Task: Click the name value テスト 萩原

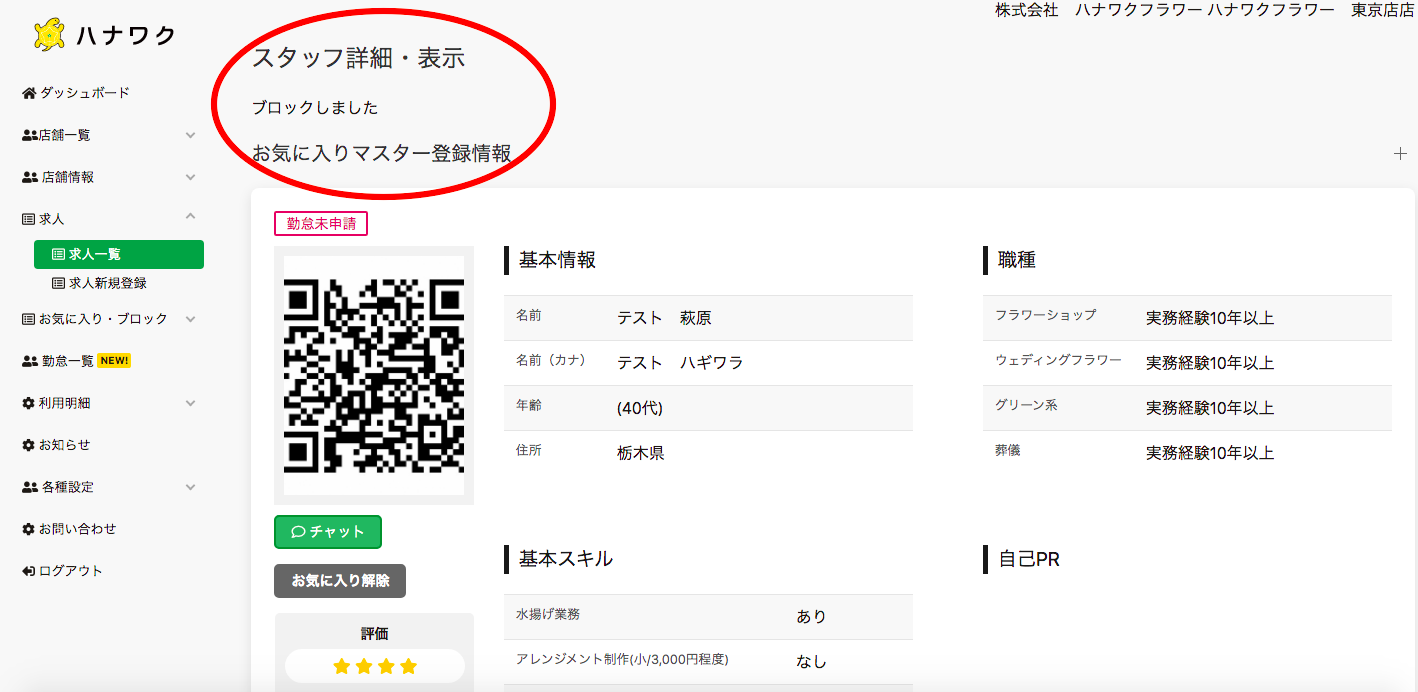Action: click(x=664, y=318)
